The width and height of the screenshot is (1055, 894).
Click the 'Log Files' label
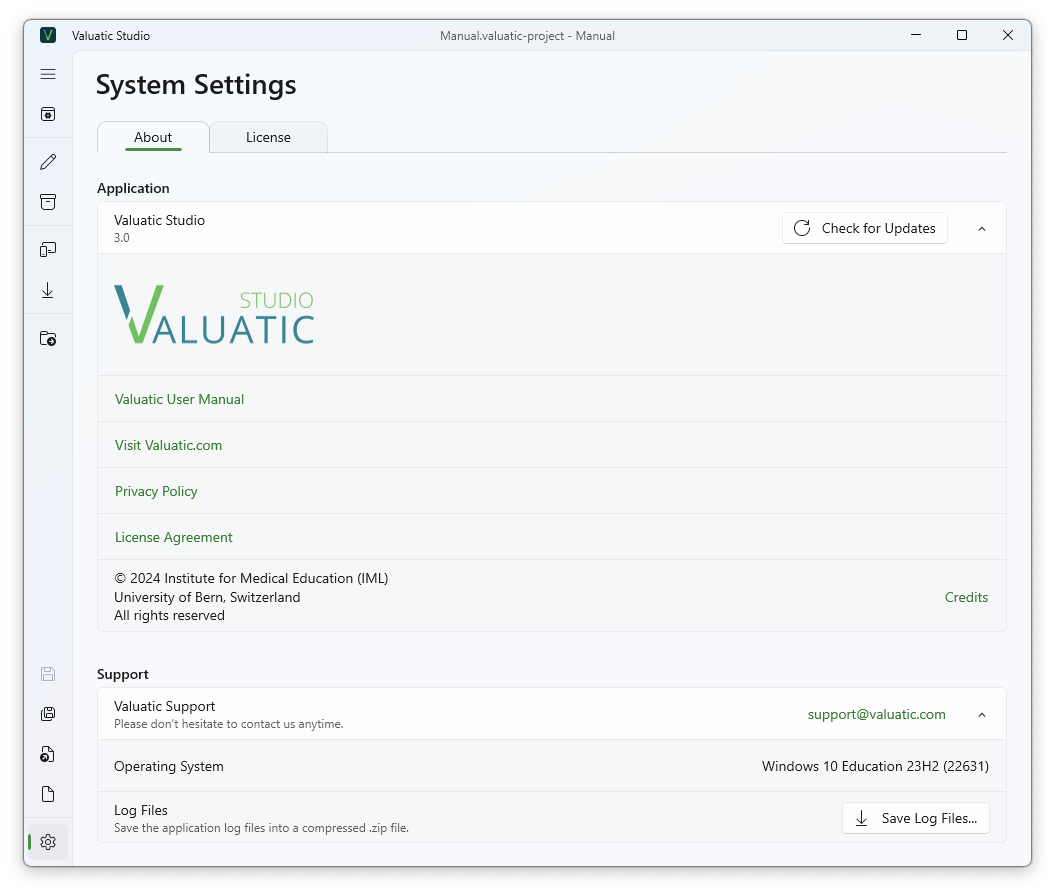click(x=141, y=811)
